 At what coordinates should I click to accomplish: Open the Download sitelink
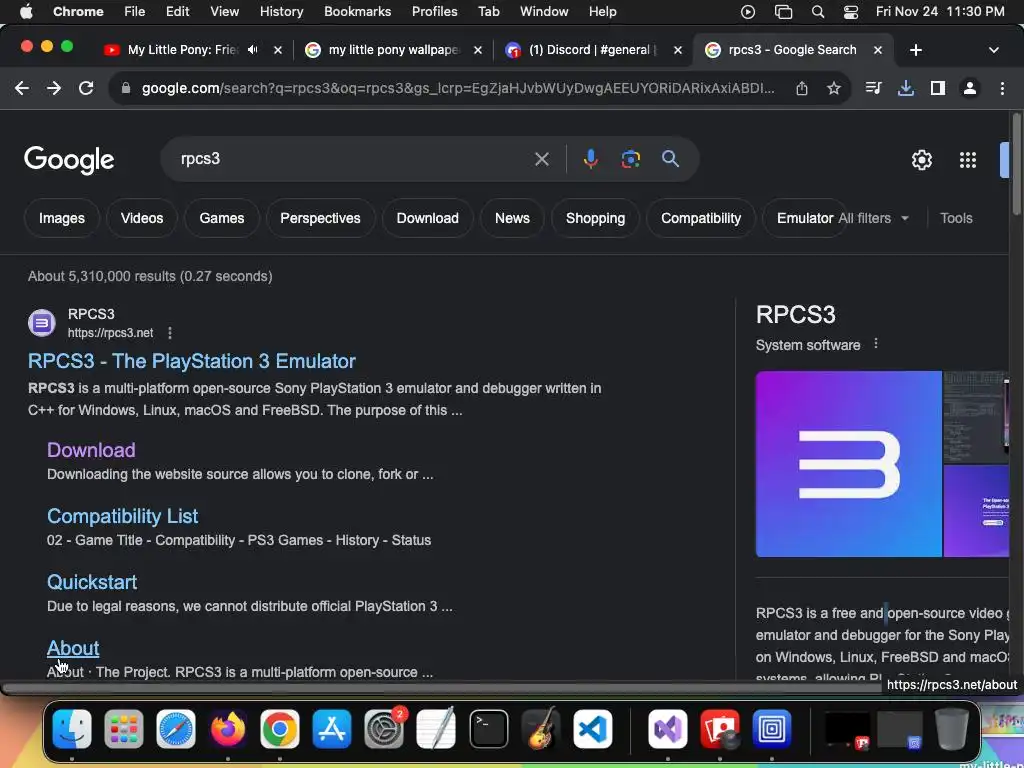91,450
